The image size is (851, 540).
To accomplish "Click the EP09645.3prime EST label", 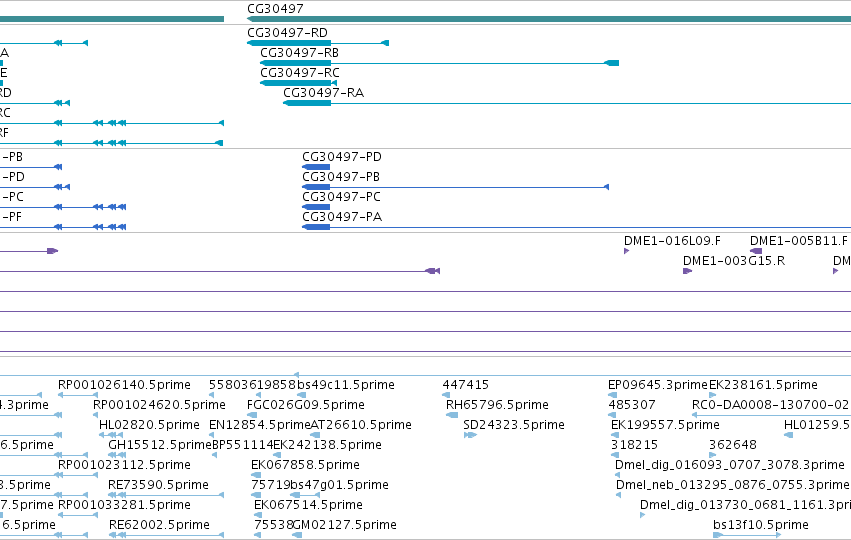I will point(658,385).
